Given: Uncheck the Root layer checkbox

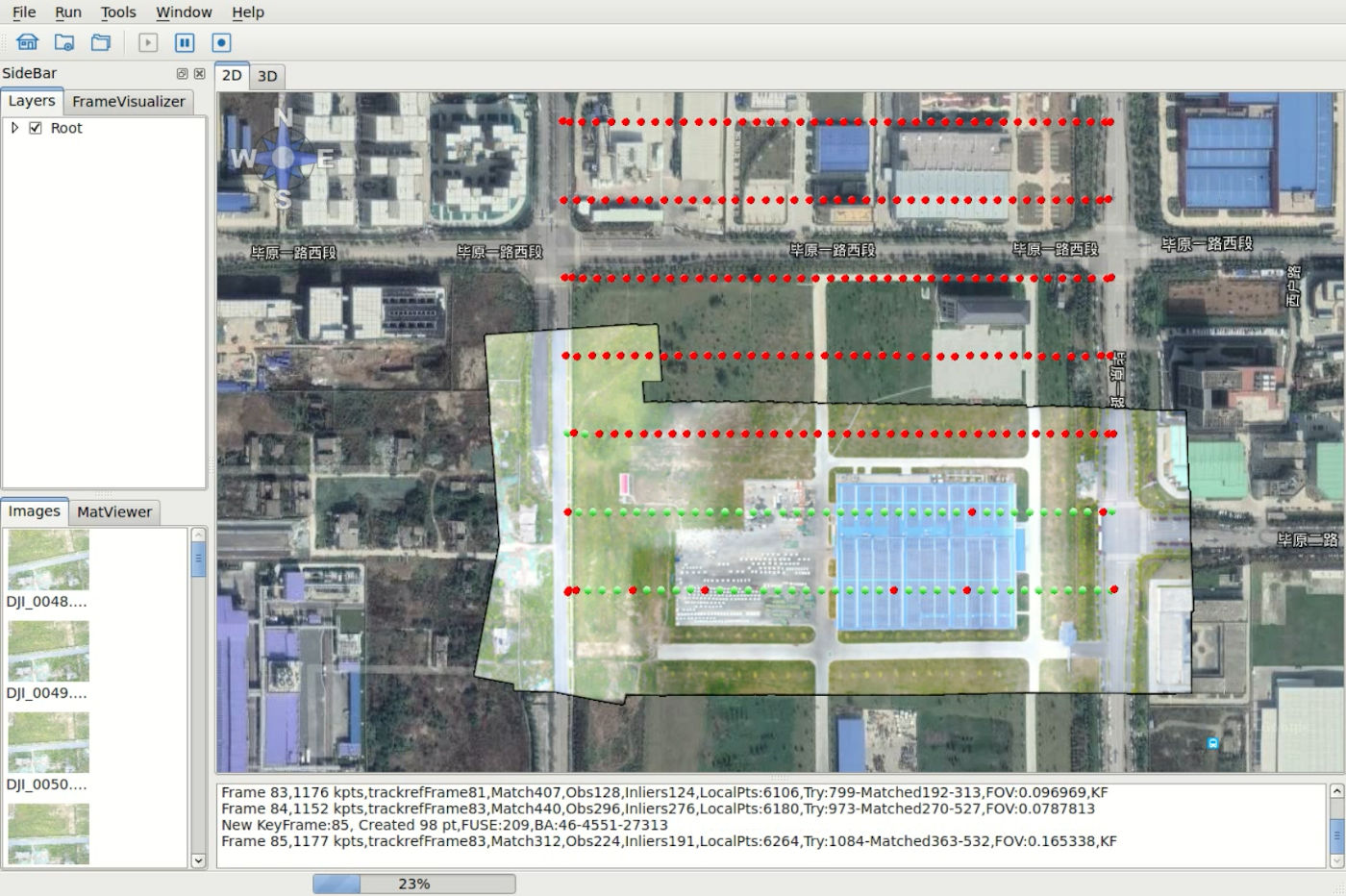Looking at the screenshot, I should click(36, 128).
